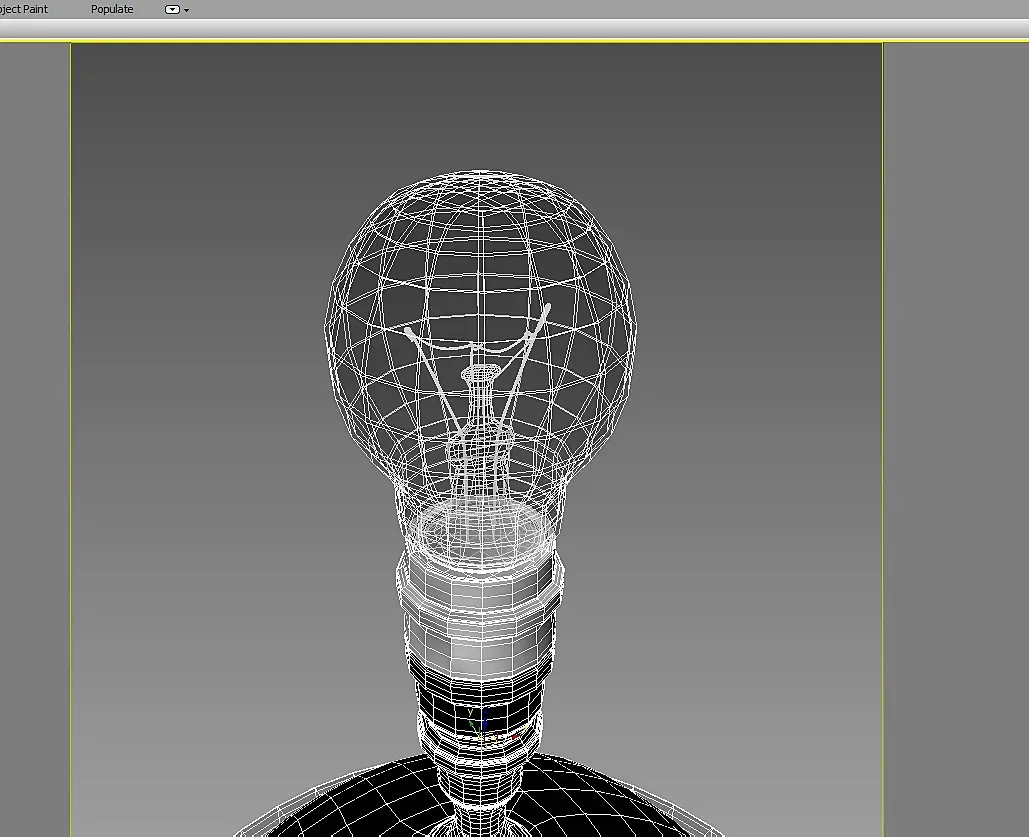Click gray area right of the safe frame
Image resolution: width=1029 pixels, height=837 pixels.
point(955,400)
